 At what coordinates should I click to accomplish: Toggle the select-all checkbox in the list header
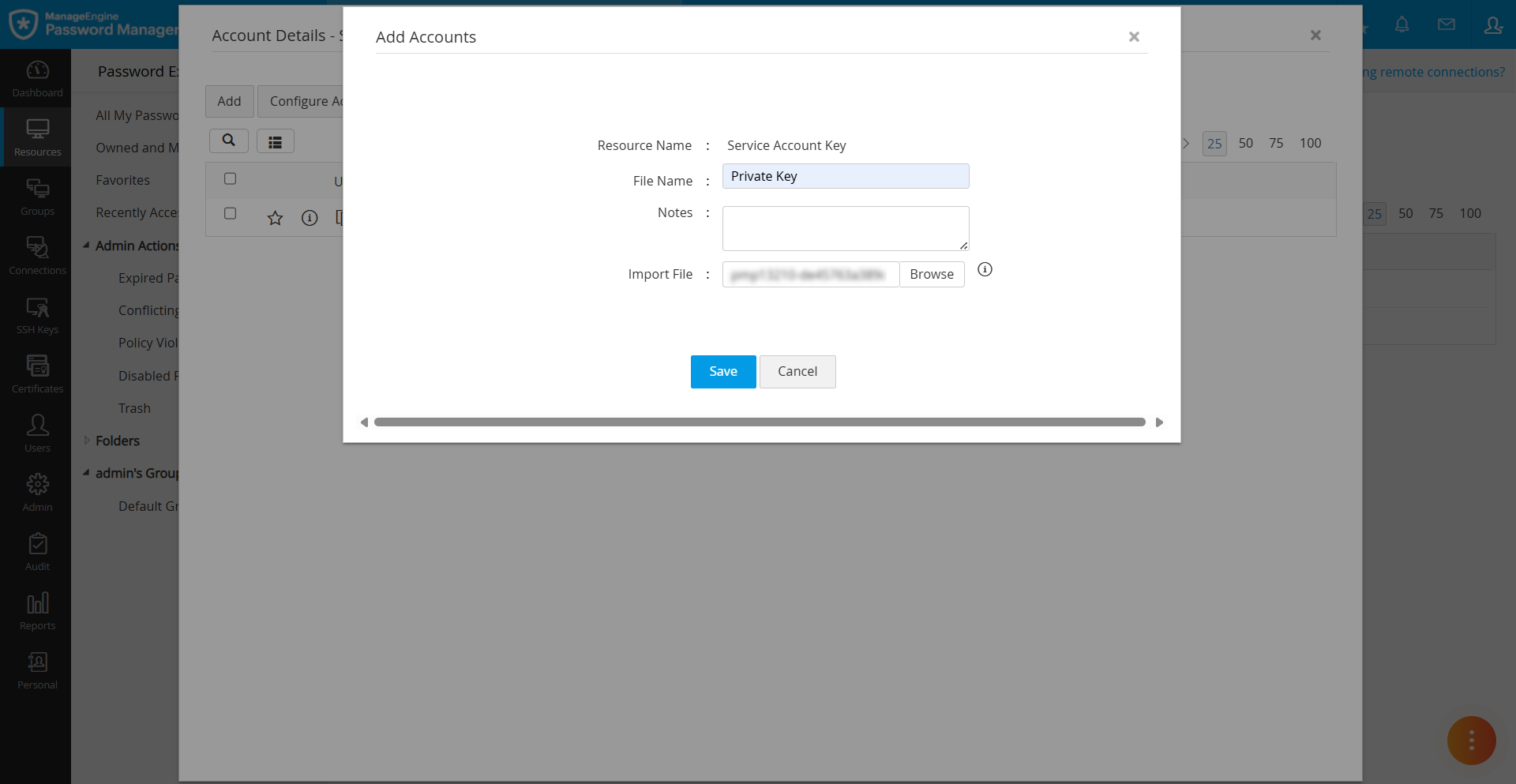pos(230,178)
